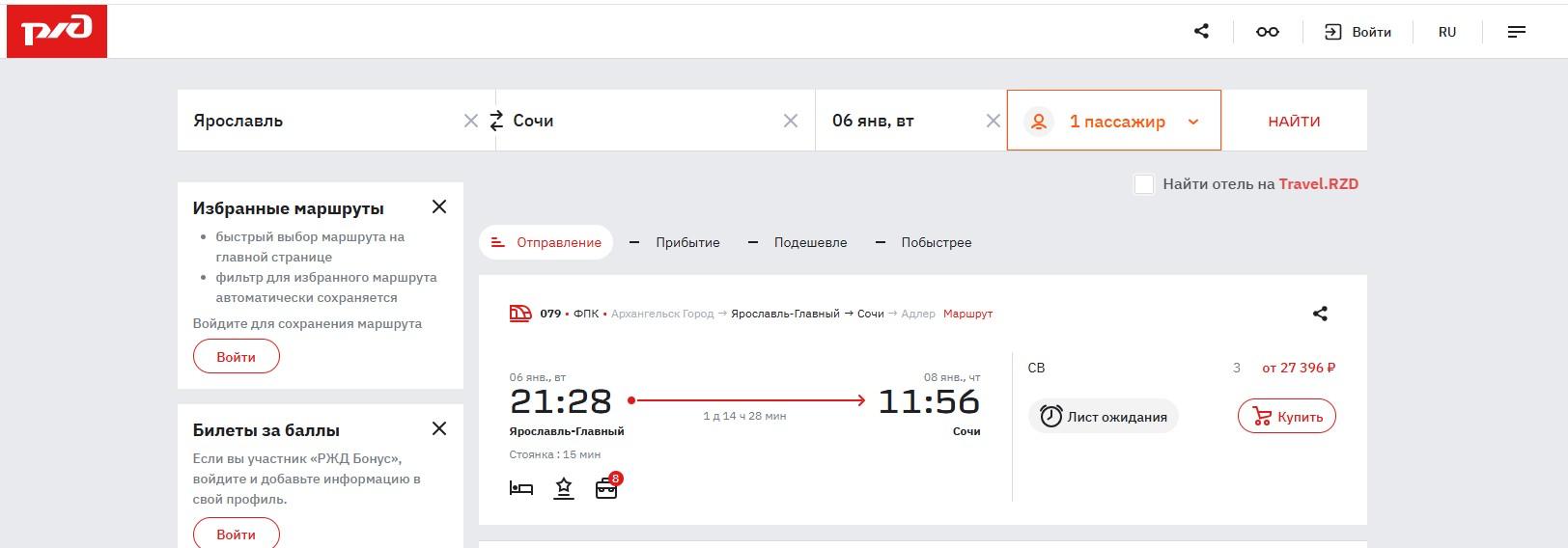Click the star rating service icon
The image size is (1568, 548).
coord(564,488)
